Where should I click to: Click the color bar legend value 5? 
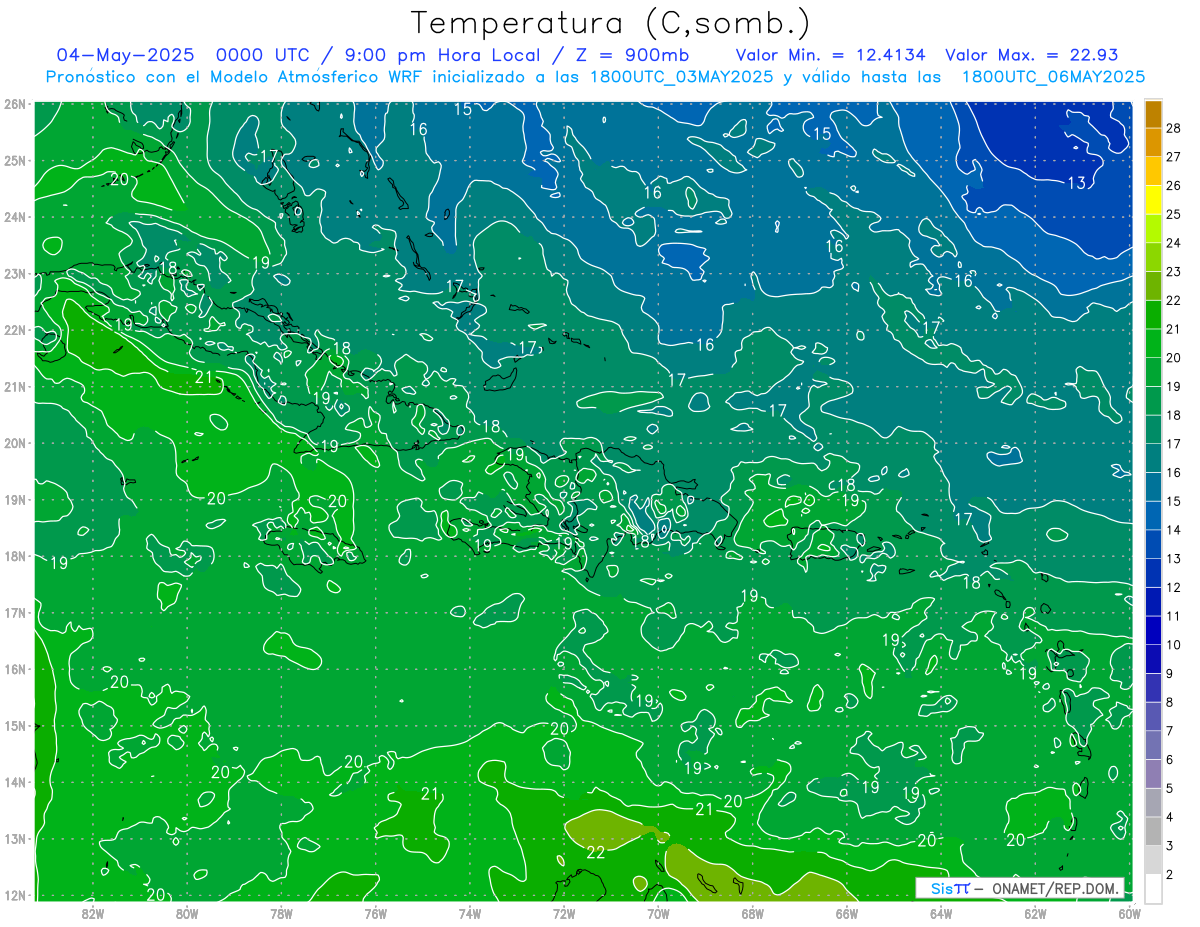[1170, 788]
